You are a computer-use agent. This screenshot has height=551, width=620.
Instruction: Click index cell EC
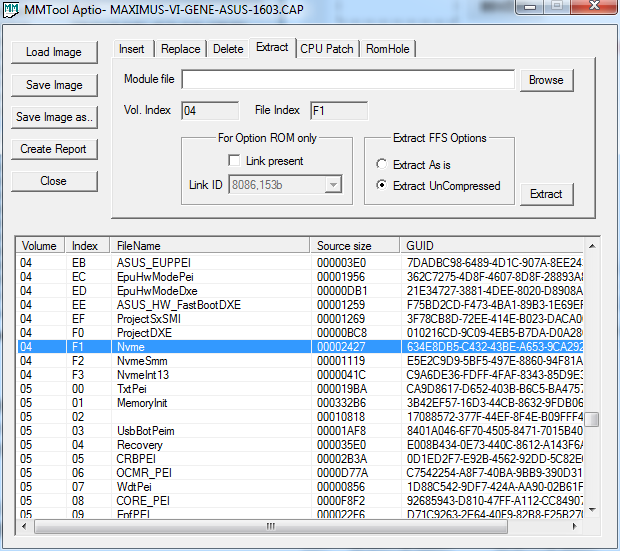[x=79, y=277]
